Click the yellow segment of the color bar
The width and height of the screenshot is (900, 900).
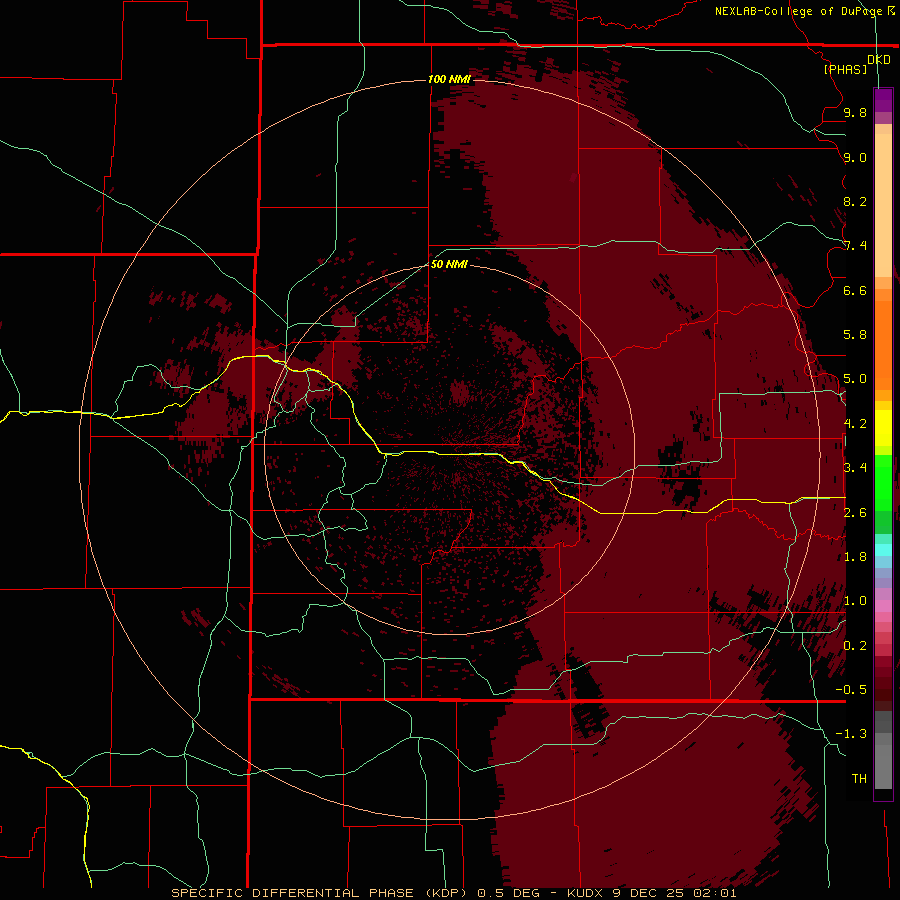click(883, 428)
